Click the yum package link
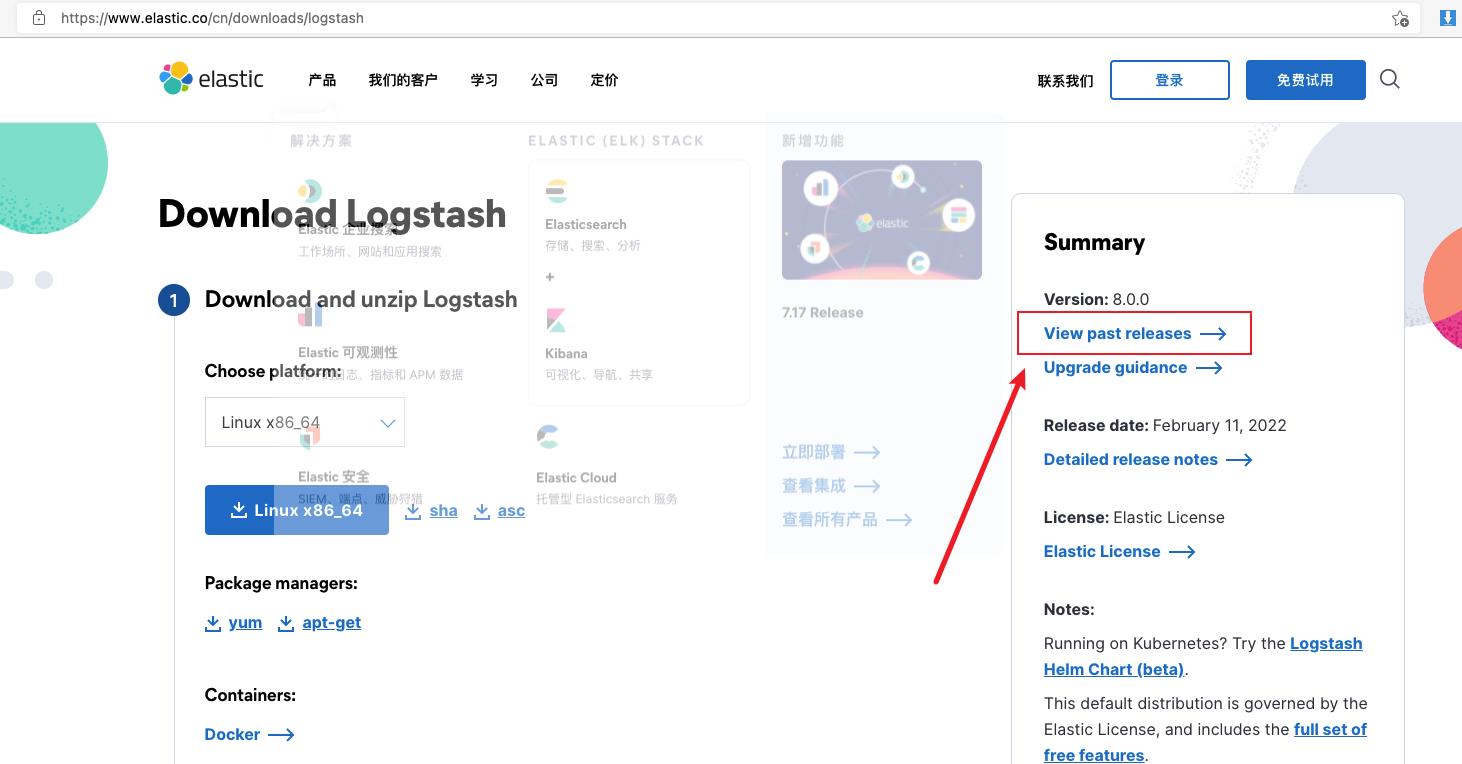The height and width of the screenshot is (764, 1462). [245, 622]
